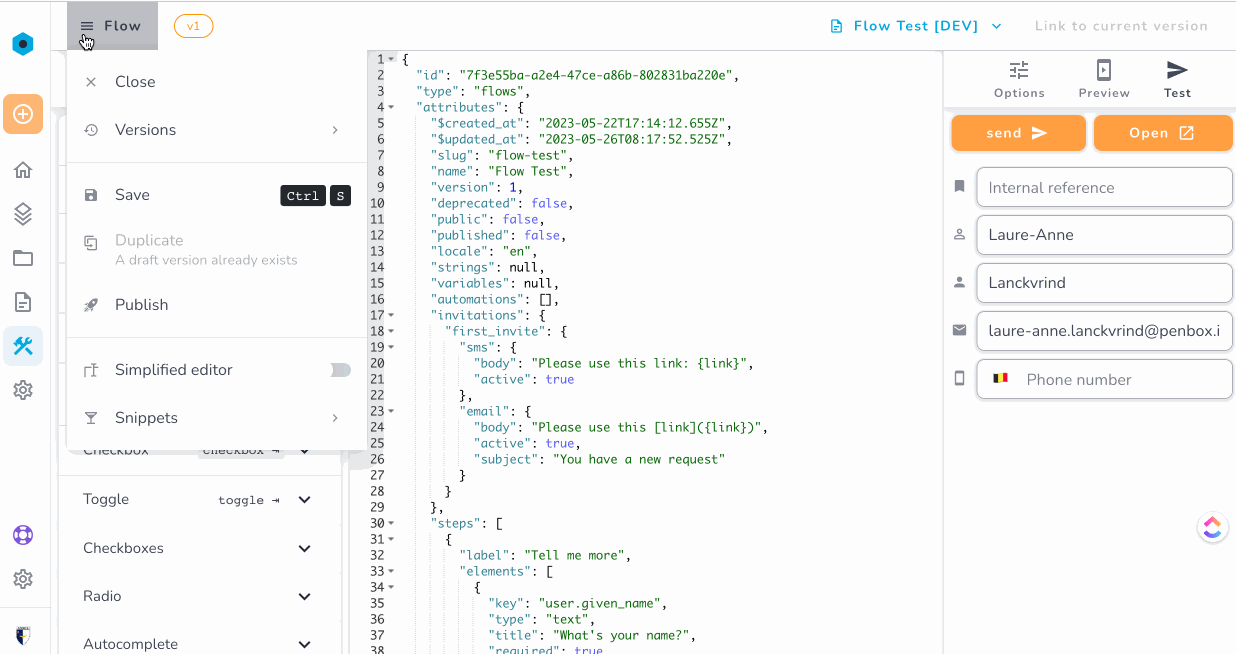Image resolution: width=1236 pixels, height=654 pixels.
Task: Select Close in the Flow menu
Action: click(x=216, y=82)
